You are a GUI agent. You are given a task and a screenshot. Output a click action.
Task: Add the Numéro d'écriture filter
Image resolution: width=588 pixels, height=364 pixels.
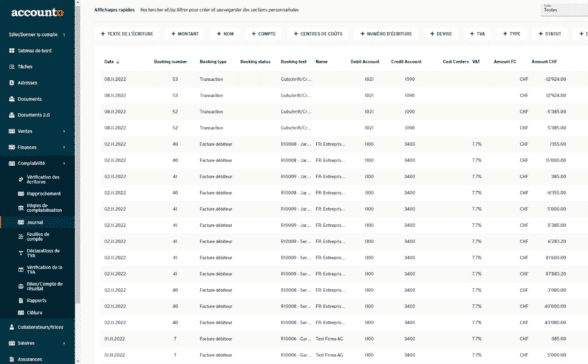coord(386,34)
